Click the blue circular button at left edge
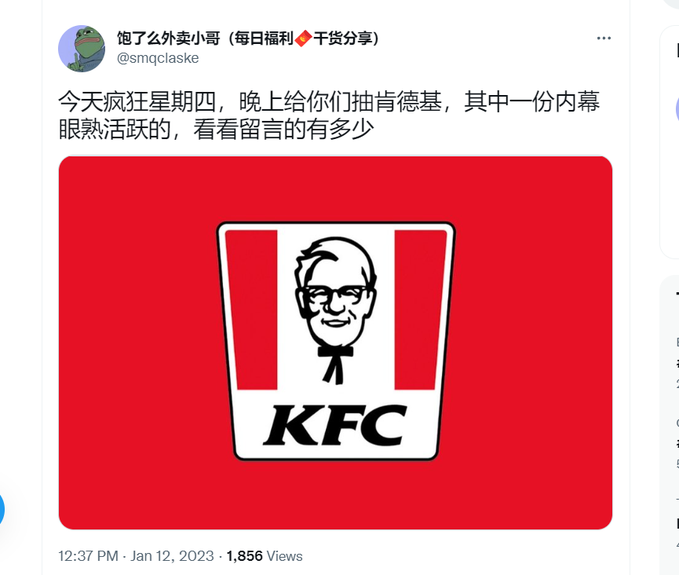This screenshot has width=679, height=575. point(1,509)
